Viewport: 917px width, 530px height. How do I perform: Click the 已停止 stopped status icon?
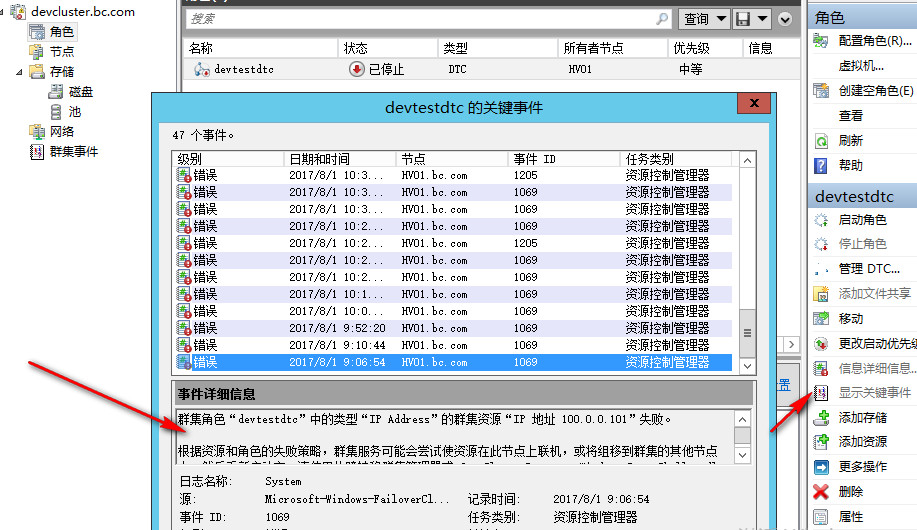[356, 69]
